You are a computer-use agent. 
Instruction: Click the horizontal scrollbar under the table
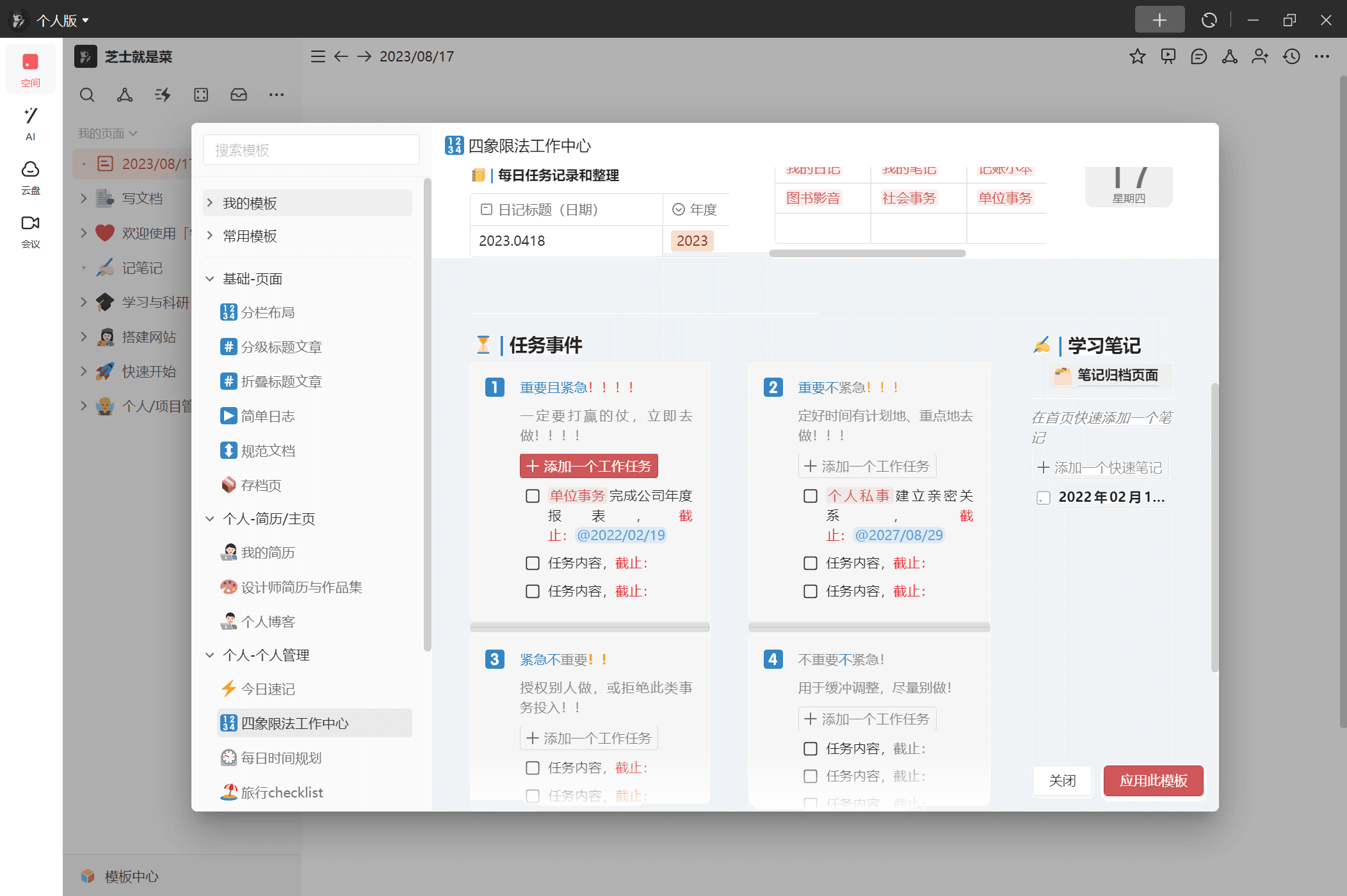tap(867, 253)
